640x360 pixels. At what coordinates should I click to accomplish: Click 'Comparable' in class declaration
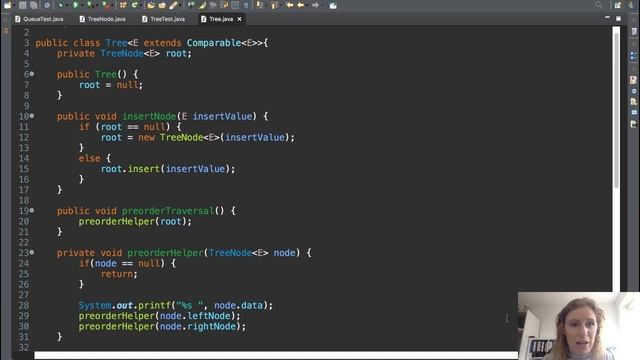pyautogui.click(x=214, y=43)
